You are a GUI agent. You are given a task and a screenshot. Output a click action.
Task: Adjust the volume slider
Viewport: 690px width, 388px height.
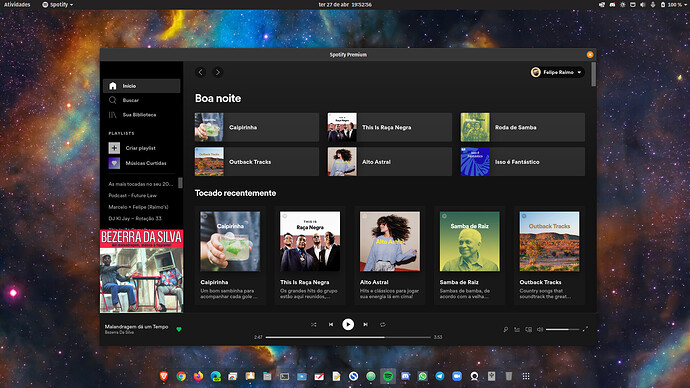563,329
